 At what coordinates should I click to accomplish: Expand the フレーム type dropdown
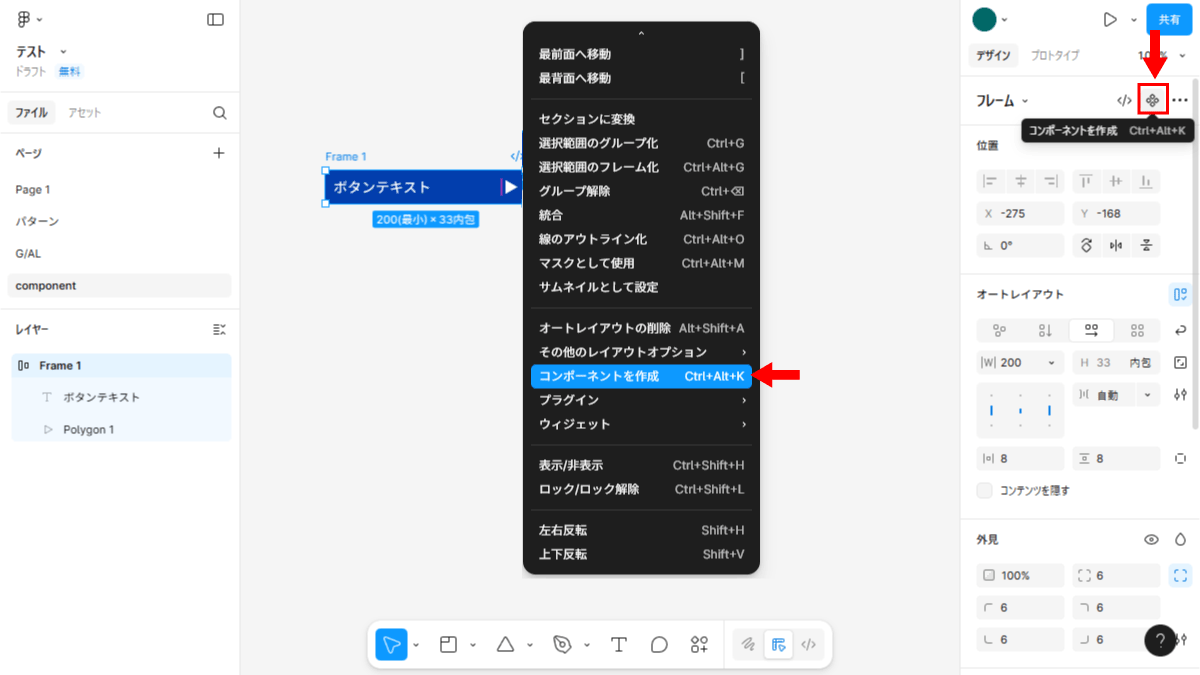pos(1002,100)
